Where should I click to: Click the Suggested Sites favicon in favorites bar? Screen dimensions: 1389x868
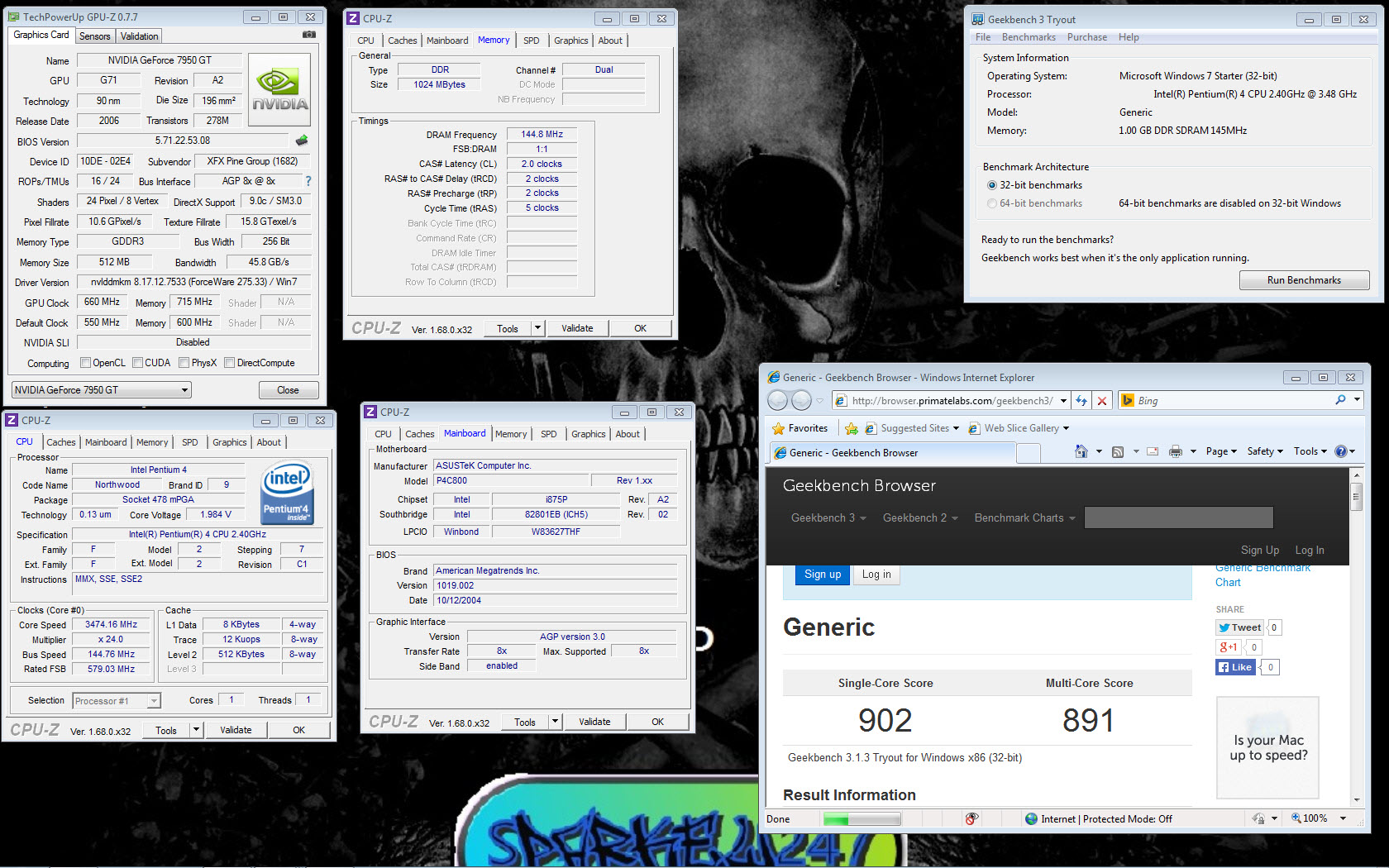(x=871, y=428)
